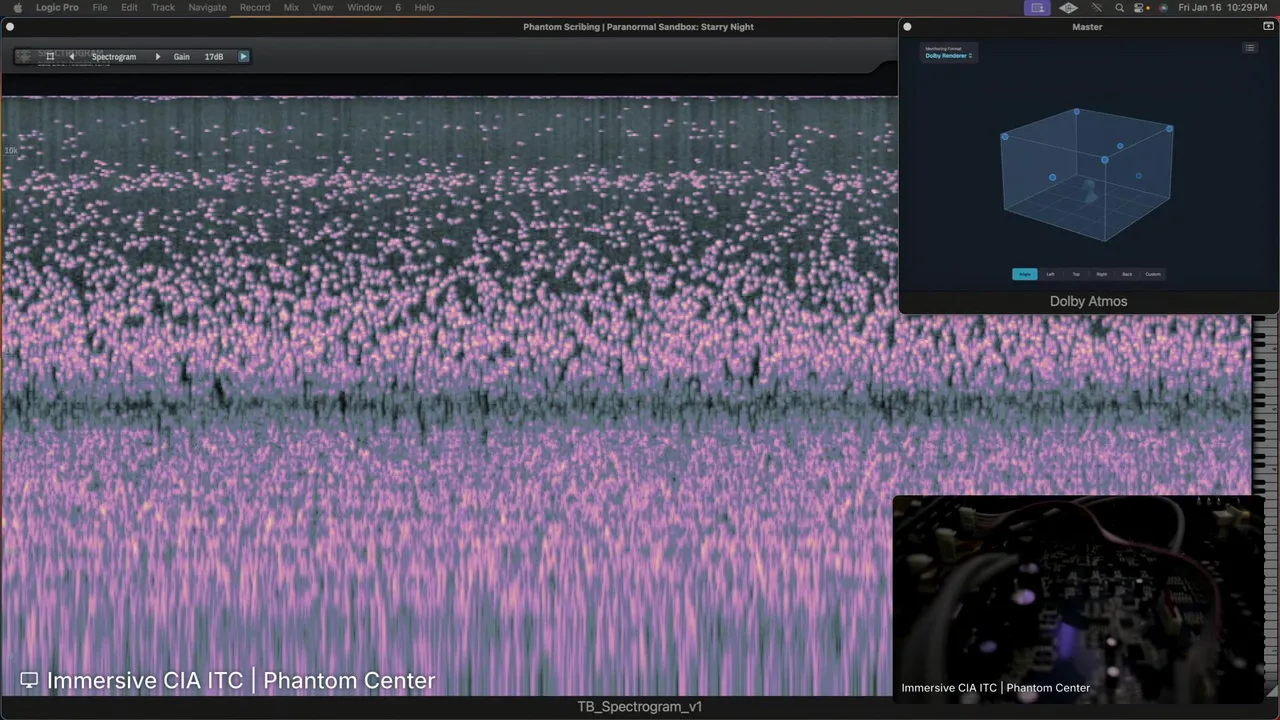Select the Back view button
Image resolution: width=1280 pixels, height=720 pixels.
click(1127, 274)
